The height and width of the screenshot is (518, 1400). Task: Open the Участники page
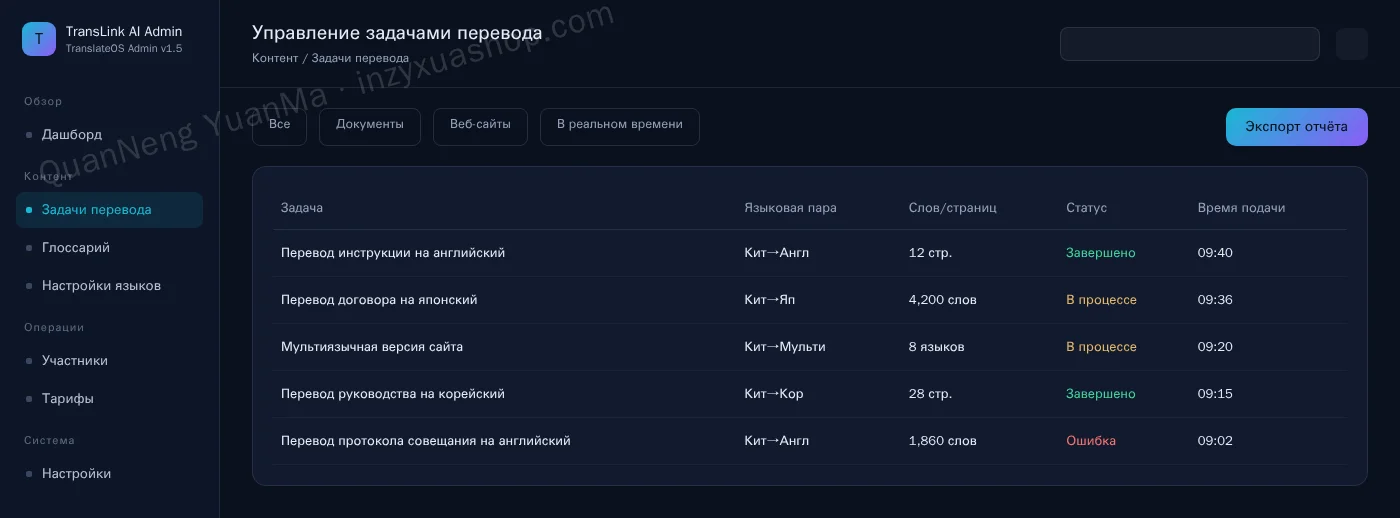[x=109, y=361]
